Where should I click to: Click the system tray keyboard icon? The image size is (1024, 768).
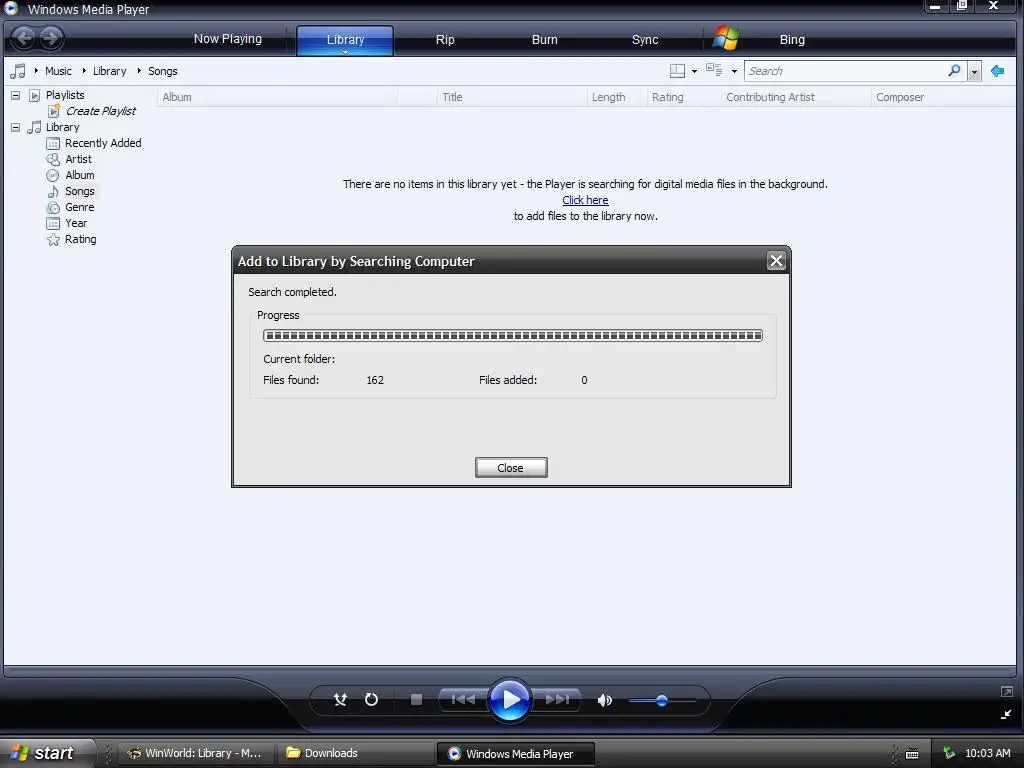(912, 754)
